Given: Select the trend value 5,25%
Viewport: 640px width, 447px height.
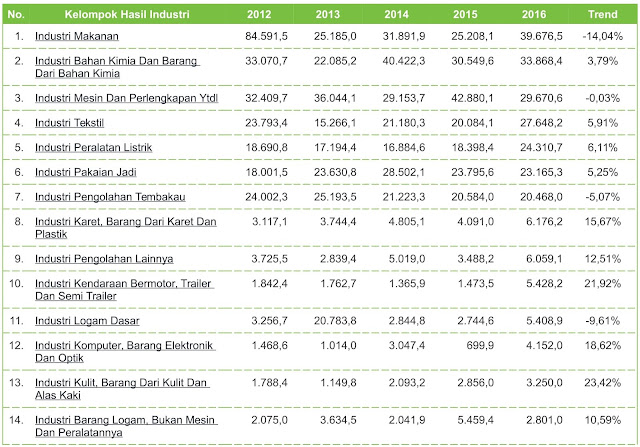Looking at the screenshot, I should [x=602, y=172].
